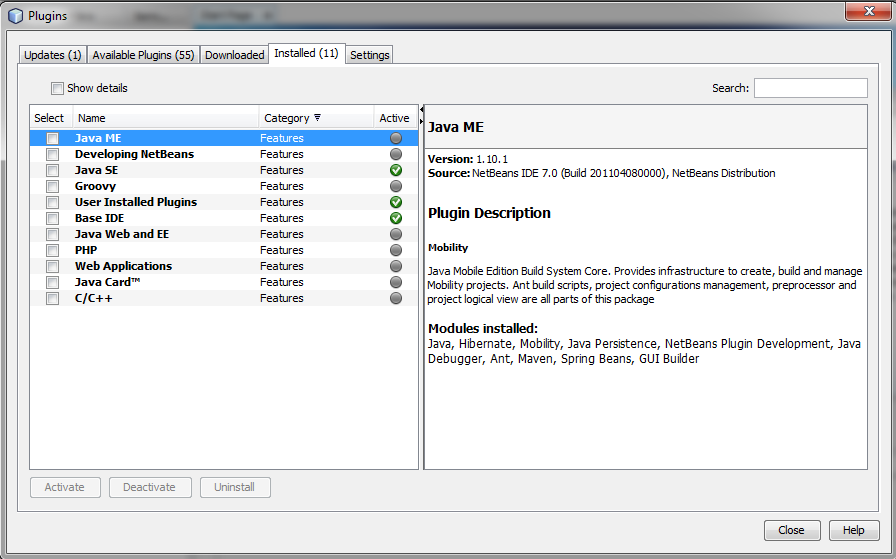Click the Plugins window cube icon

pyautogui.click(x=16, y=16)
